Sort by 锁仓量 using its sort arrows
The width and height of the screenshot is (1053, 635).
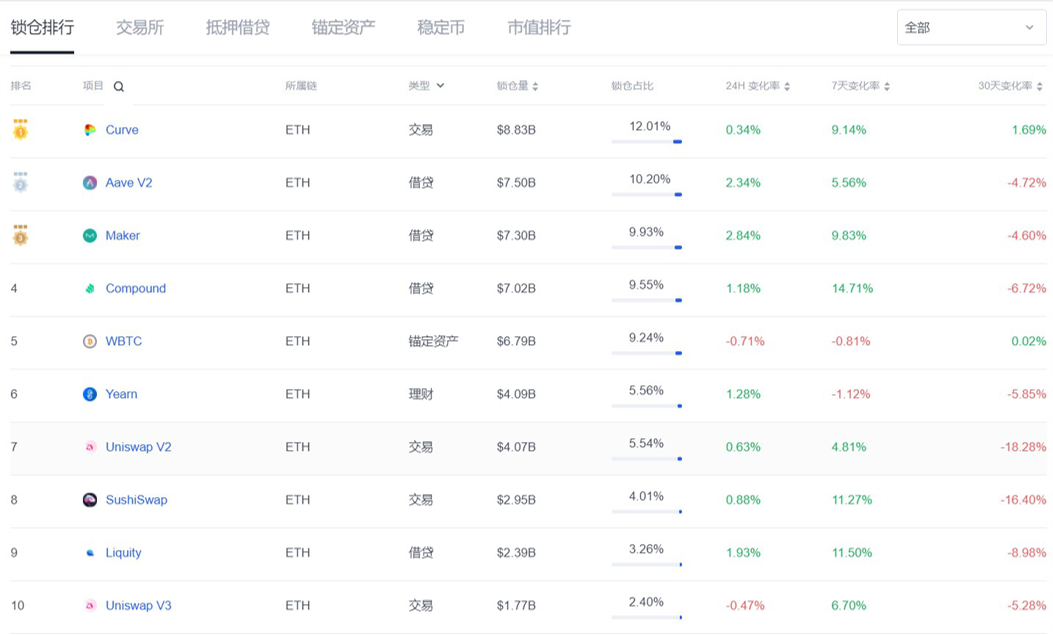click(x=535, y=87)
